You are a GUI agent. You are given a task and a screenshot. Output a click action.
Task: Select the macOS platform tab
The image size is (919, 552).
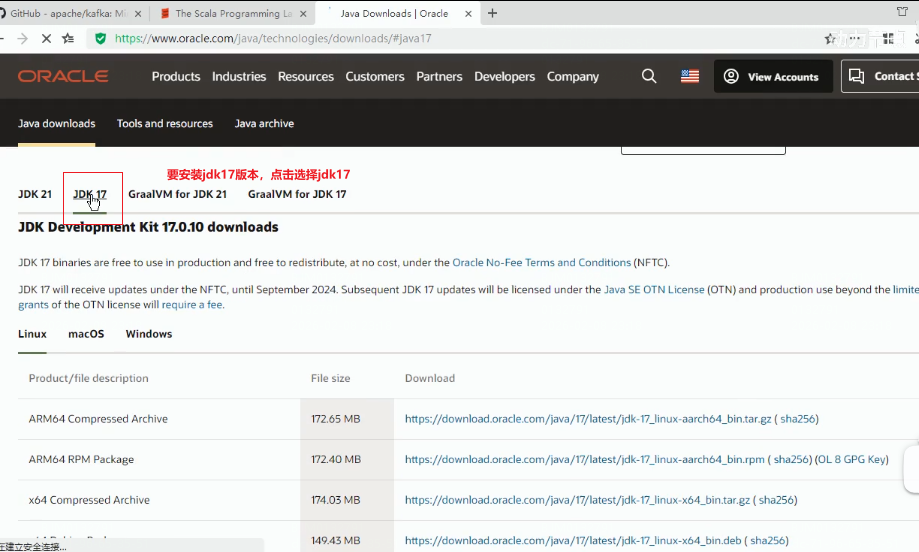point(86,334)
